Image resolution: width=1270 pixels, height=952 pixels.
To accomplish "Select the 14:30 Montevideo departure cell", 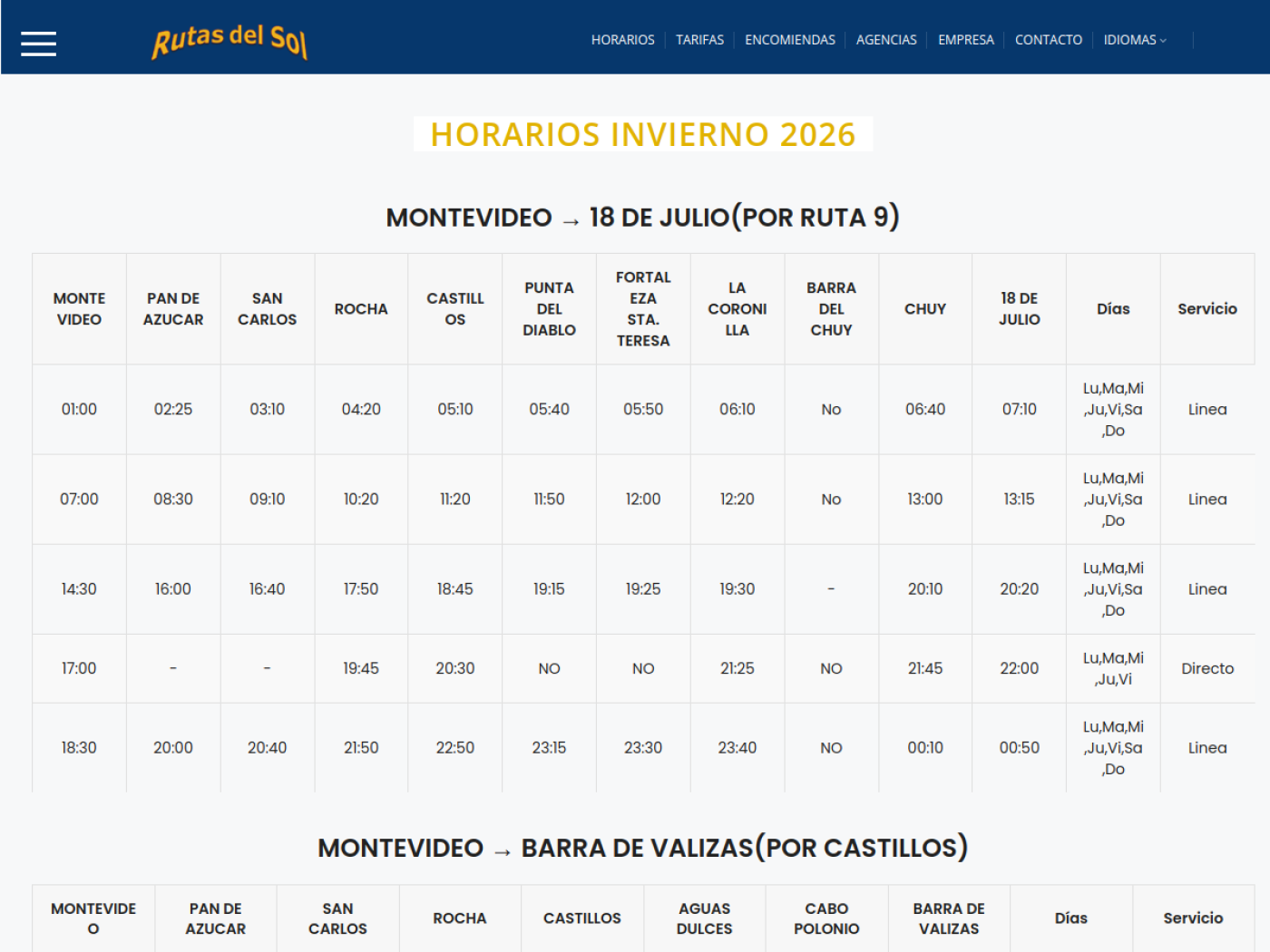I will click(79, 589).
